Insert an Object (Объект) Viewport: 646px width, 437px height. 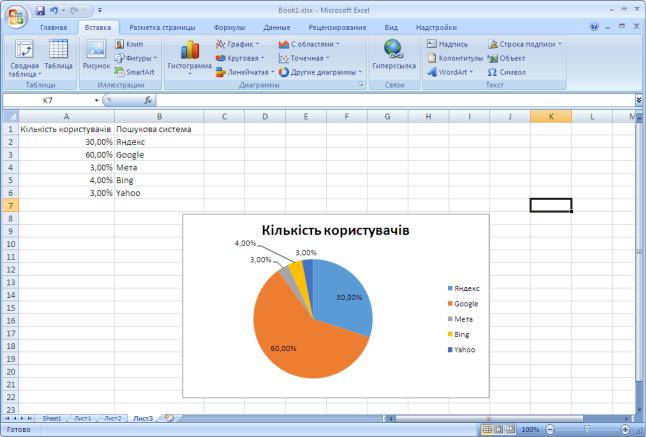506,58
